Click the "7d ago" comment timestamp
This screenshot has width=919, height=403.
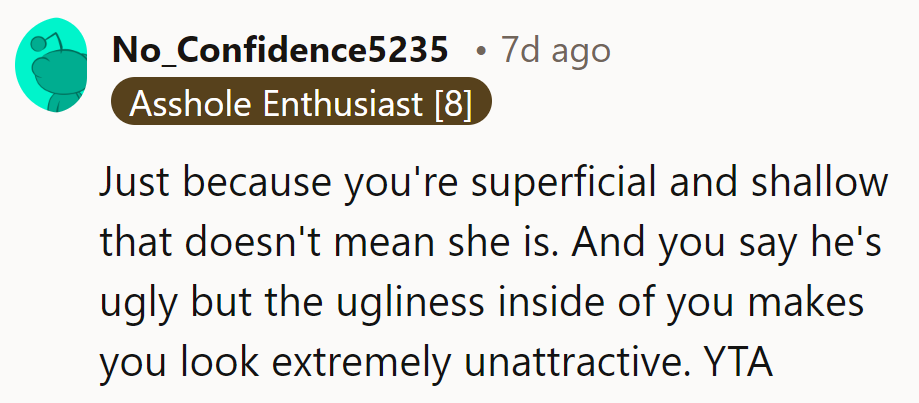coord(556,50)
